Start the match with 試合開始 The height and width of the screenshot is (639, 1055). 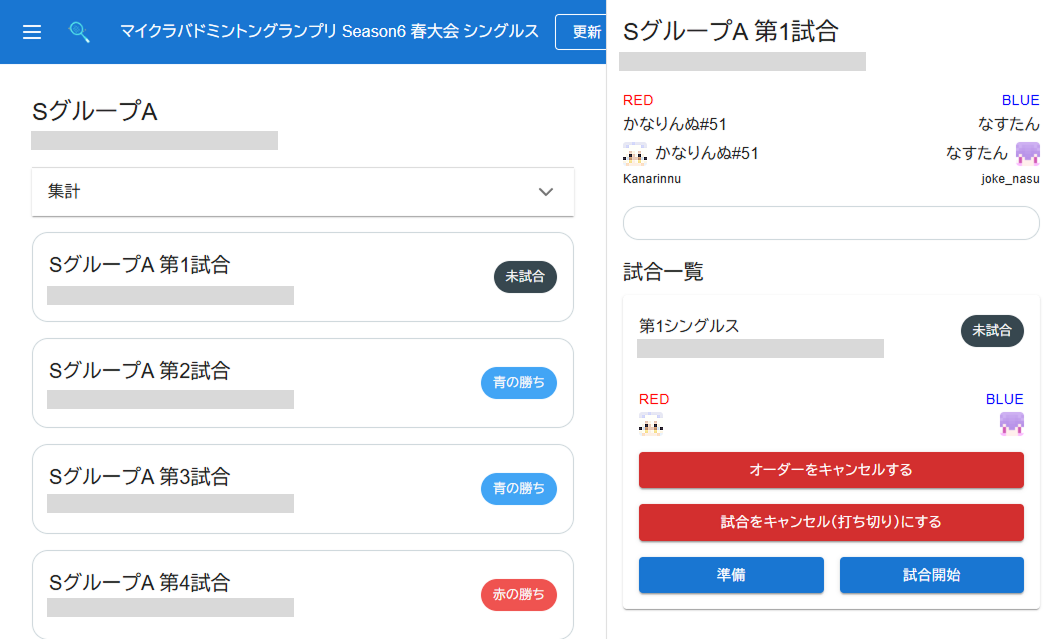[x=931, y=575]
